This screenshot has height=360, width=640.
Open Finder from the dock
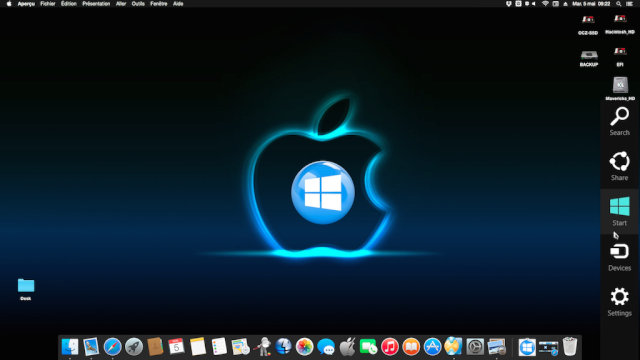(70, 347)
